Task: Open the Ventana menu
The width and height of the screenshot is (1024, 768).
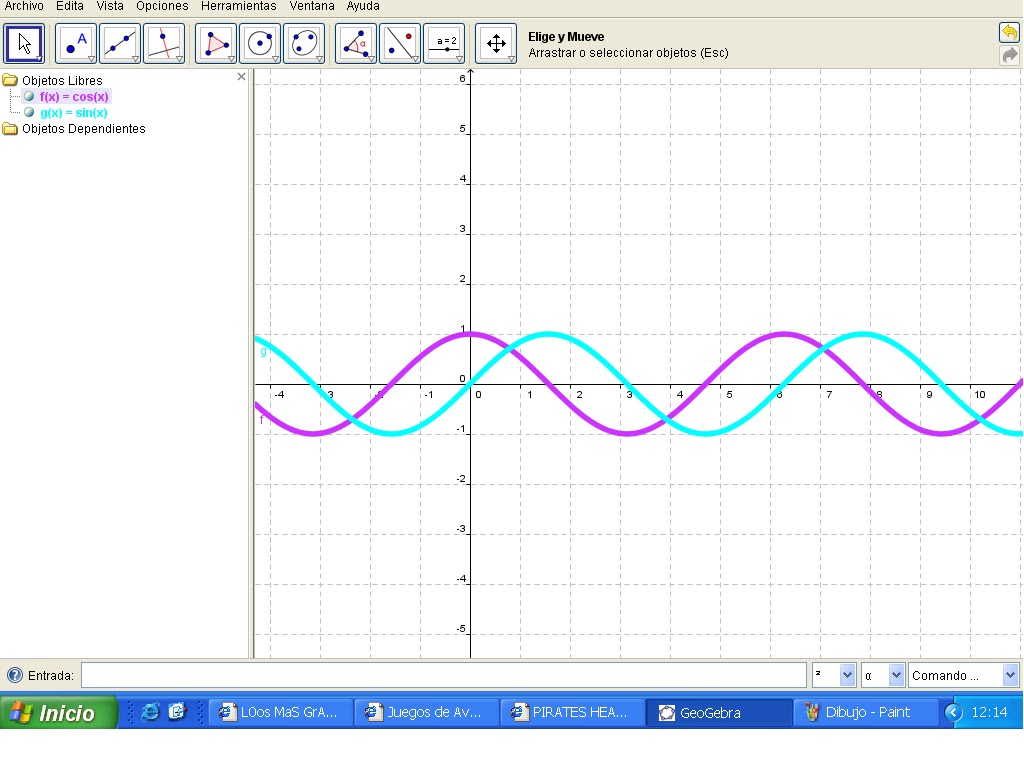Action: (312, 7)
